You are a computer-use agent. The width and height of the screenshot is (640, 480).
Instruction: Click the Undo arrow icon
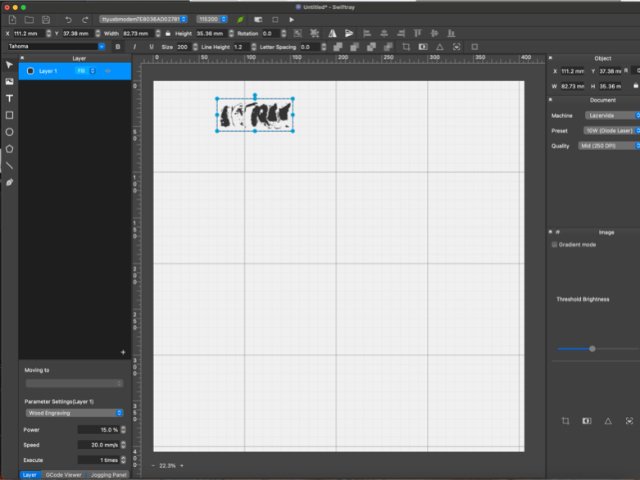point(68,19)
